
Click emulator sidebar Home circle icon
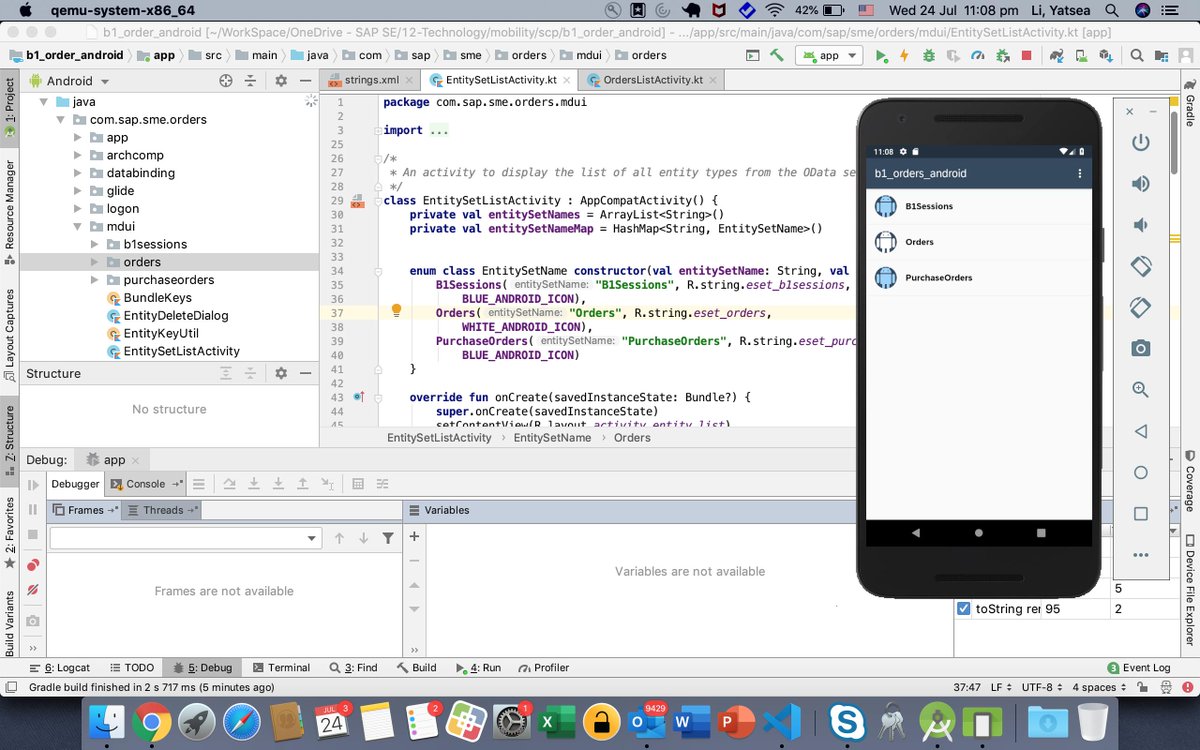point(1141,473)
